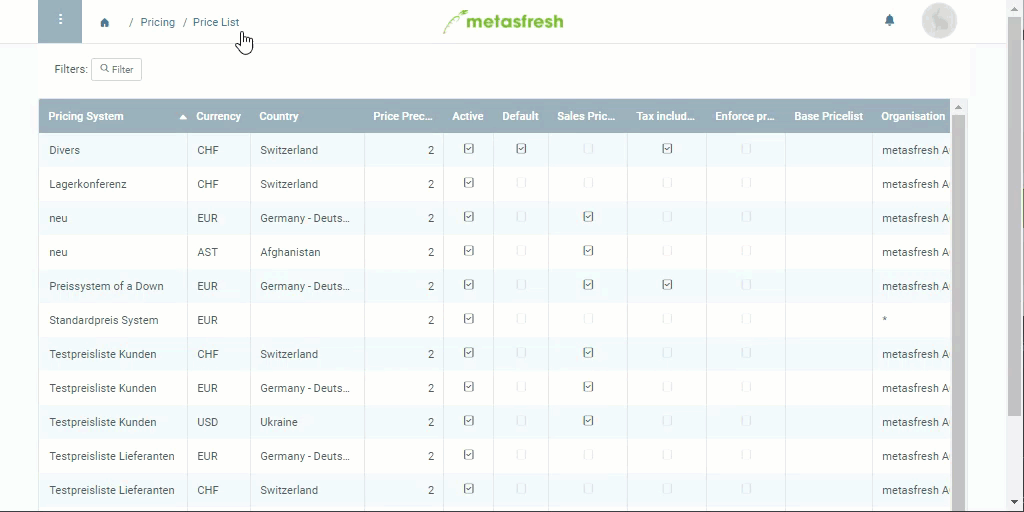Image resolution: width=1024 pixels, height=512 pixels.
Task: Click the table scrollbar up arrow
Action: (x=958, y=107)
